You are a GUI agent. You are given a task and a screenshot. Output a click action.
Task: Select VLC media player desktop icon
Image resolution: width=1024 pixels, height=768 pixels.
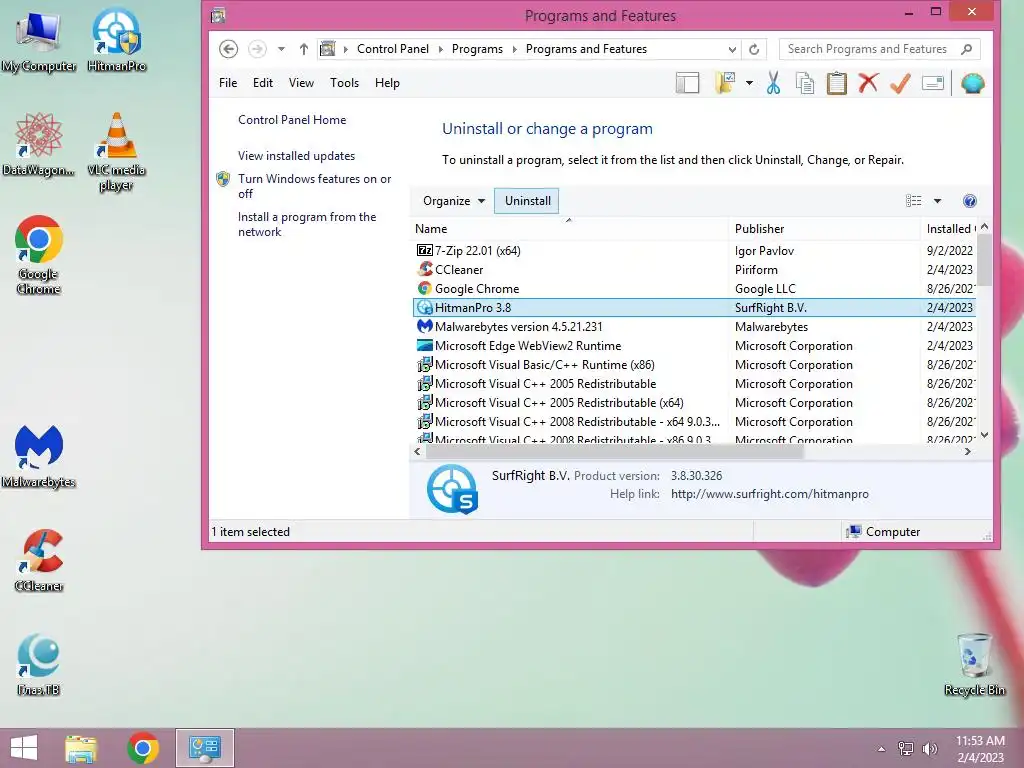pos(116,152)
